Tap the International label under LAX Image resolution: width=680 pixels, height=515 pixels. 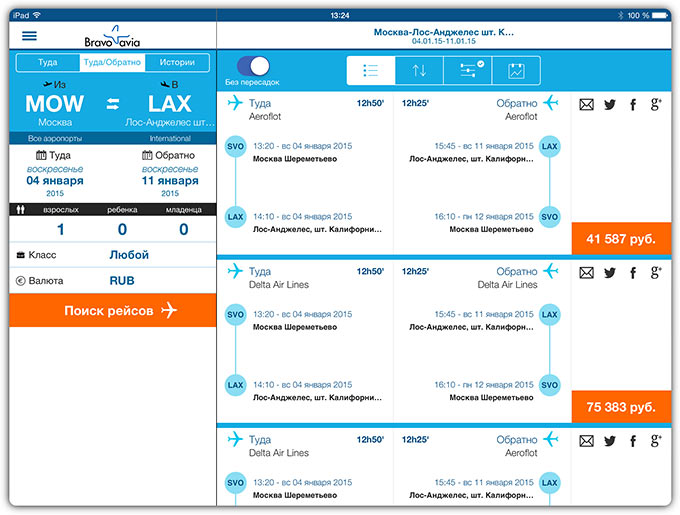click(x=170, y=138)
